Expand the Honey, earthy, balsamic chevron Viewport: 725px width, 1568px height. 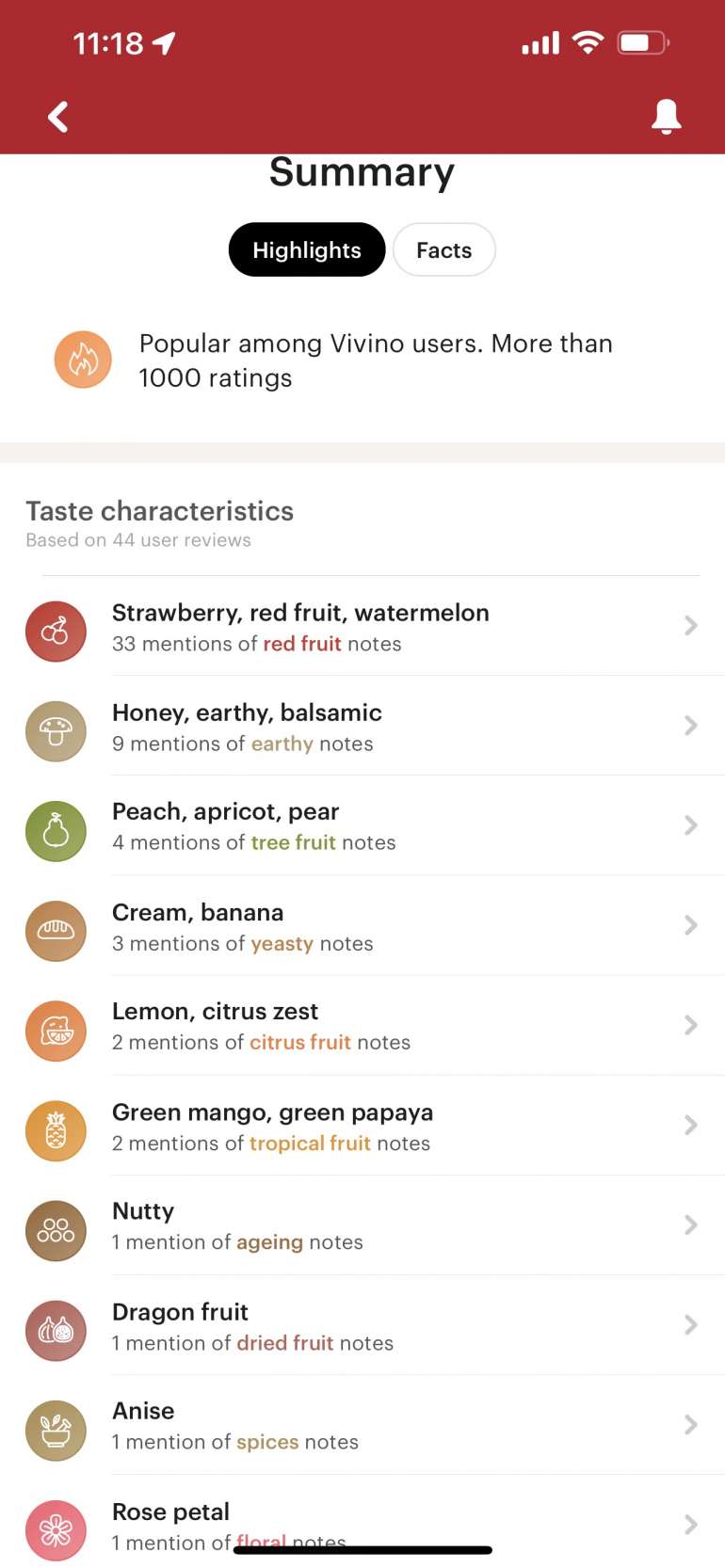click(x=690, y=726)
